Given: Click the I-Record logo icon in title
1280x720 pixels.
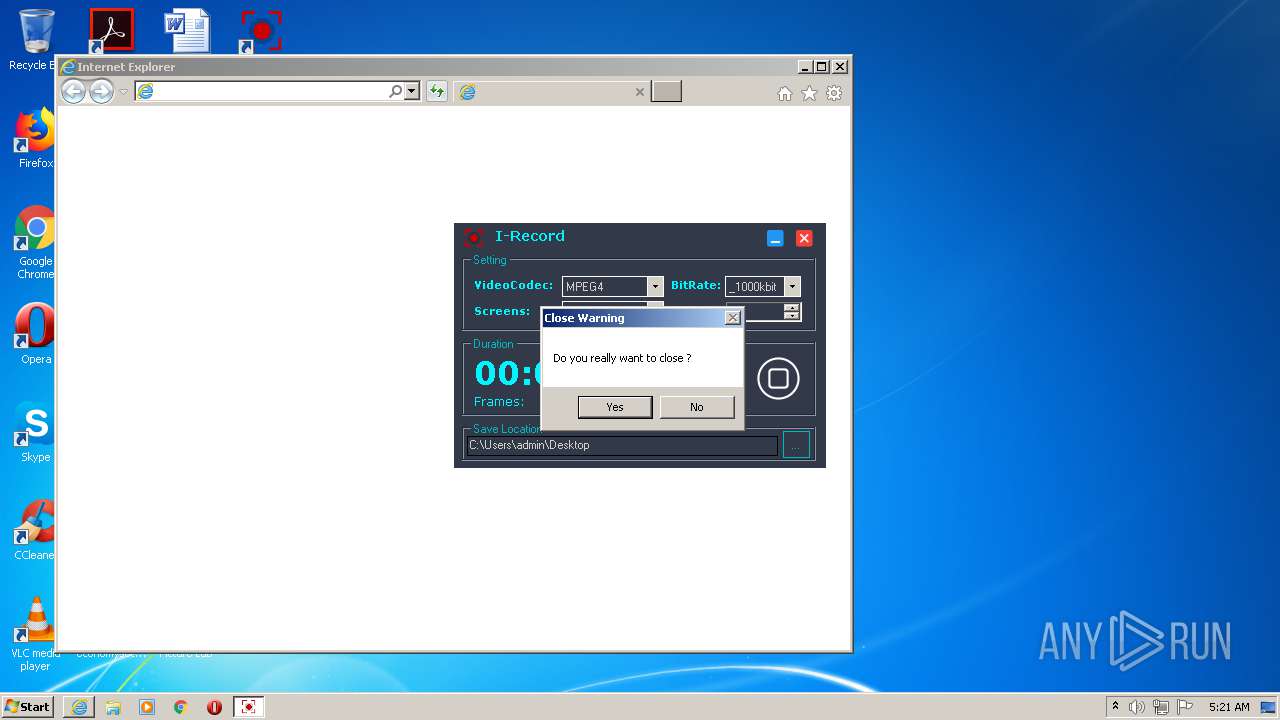Looking at the screenshot, I should point(474,237).
